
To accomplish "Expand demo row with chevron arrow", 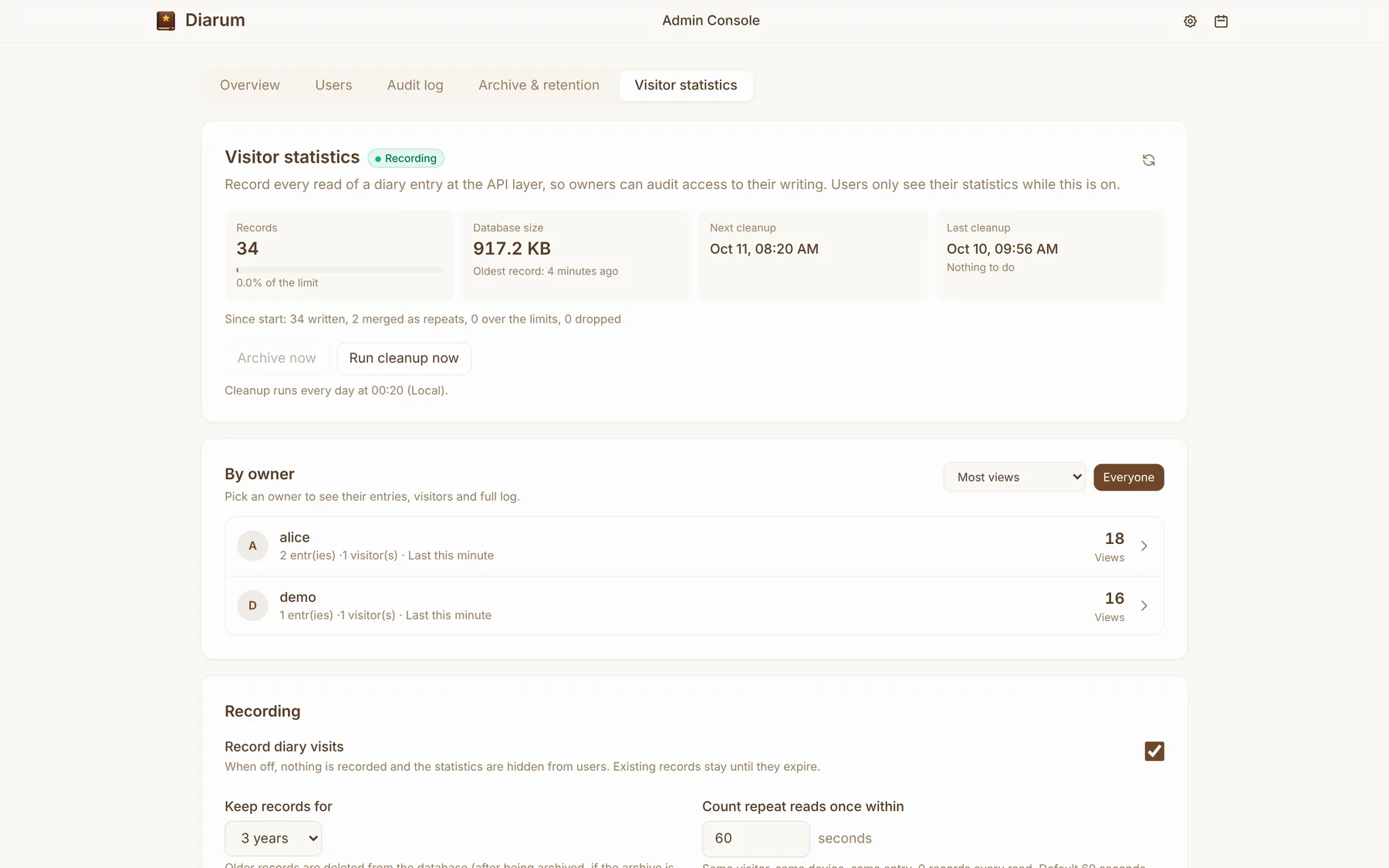I will pyautogui.click(x=1144, y=606).
